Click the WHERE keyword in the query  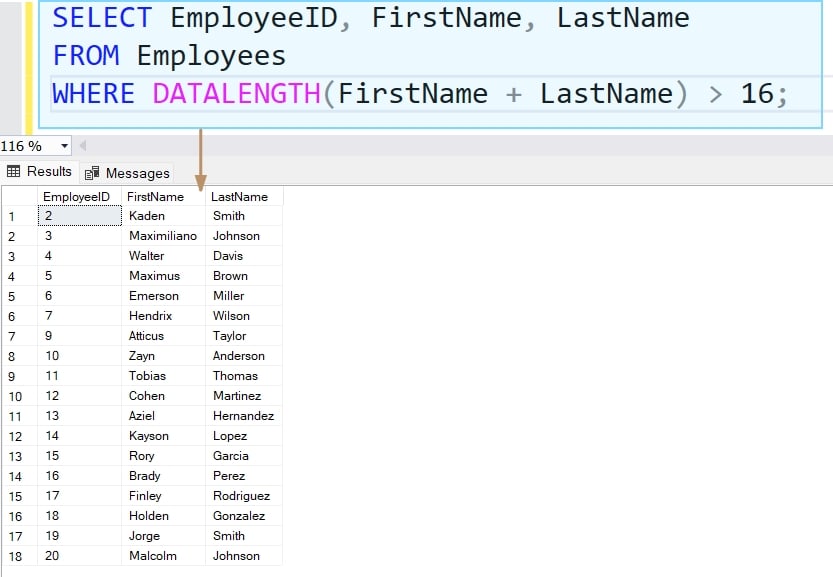(94, 94)
